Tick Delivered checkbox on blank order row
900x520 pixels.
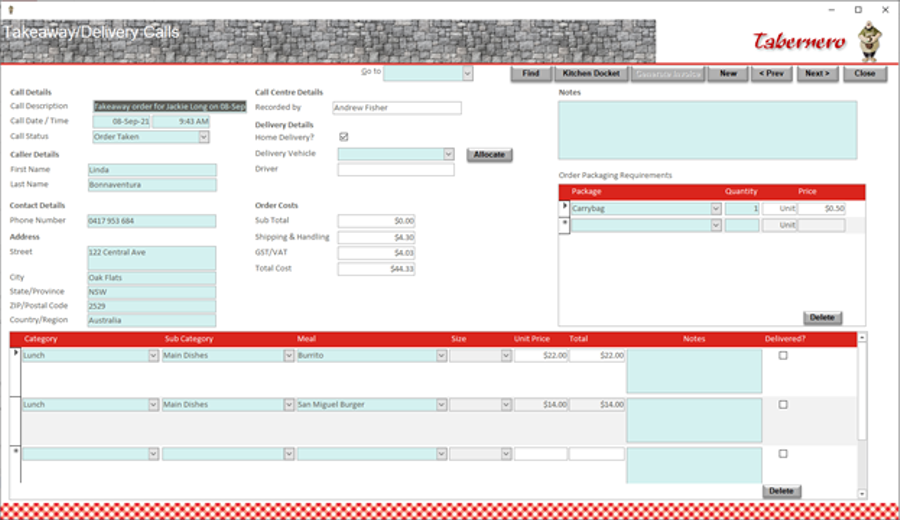pyautogui.click(x=783, y=453)
